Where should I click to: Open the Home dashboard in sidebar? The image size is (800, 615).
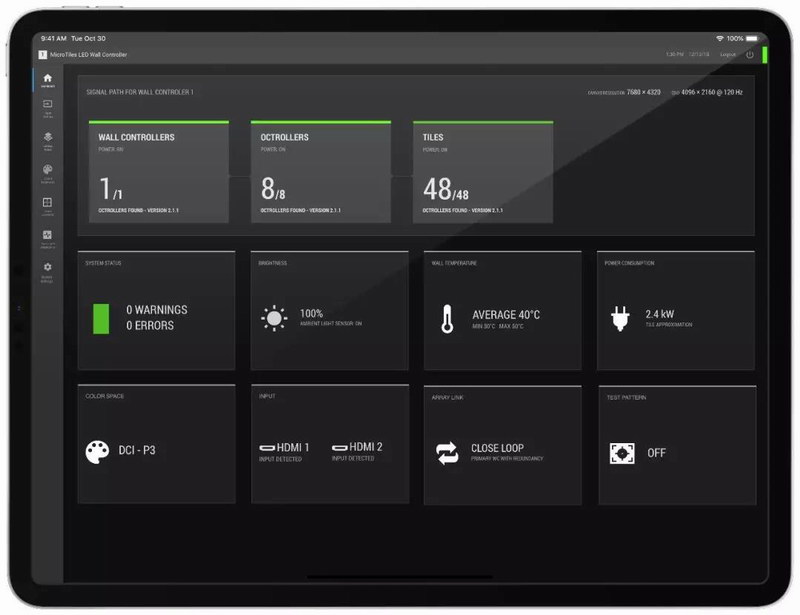[47, 80]
